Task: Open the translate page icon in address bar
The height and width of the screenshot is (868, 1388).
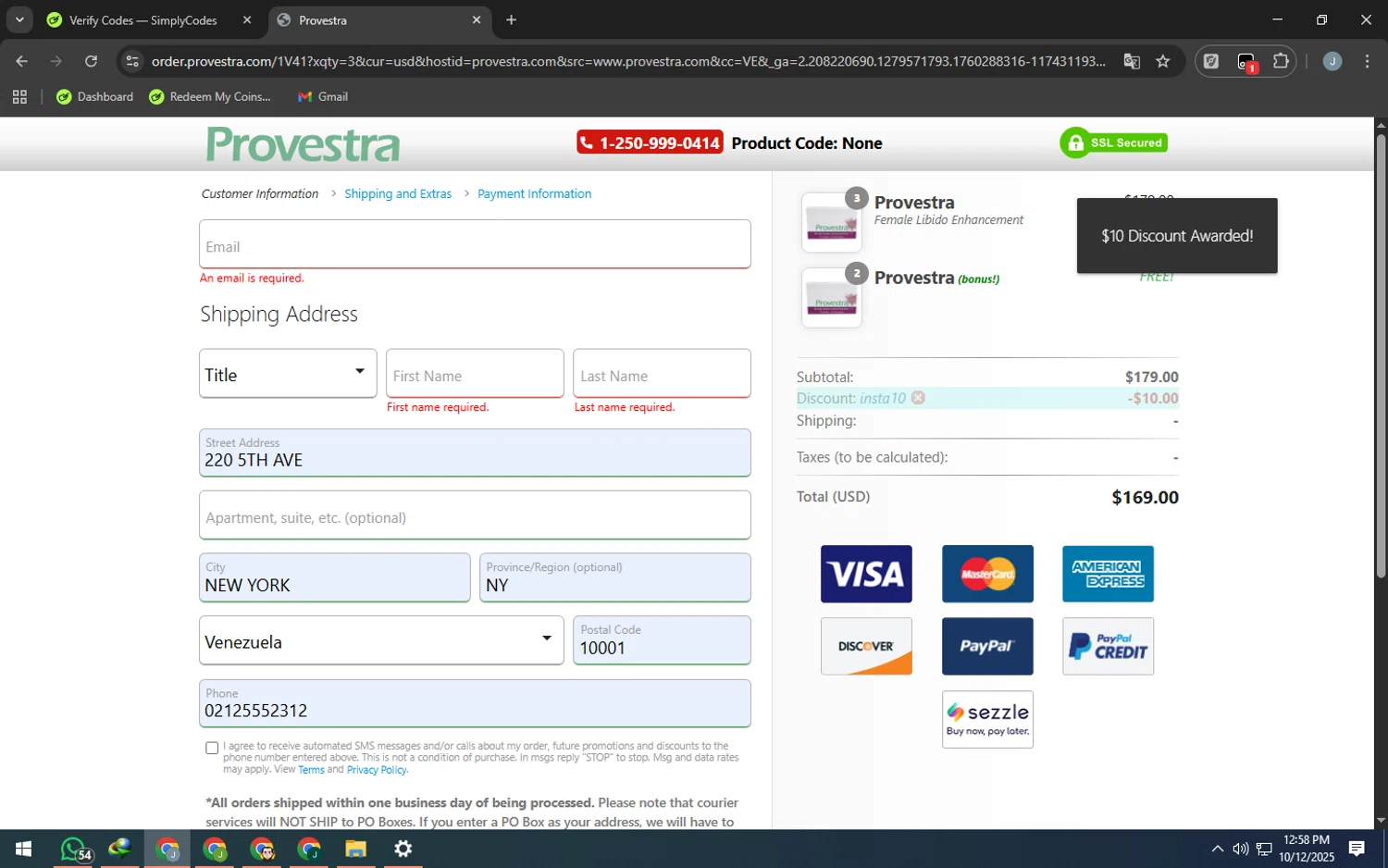Action: (x=1132, y=61)
